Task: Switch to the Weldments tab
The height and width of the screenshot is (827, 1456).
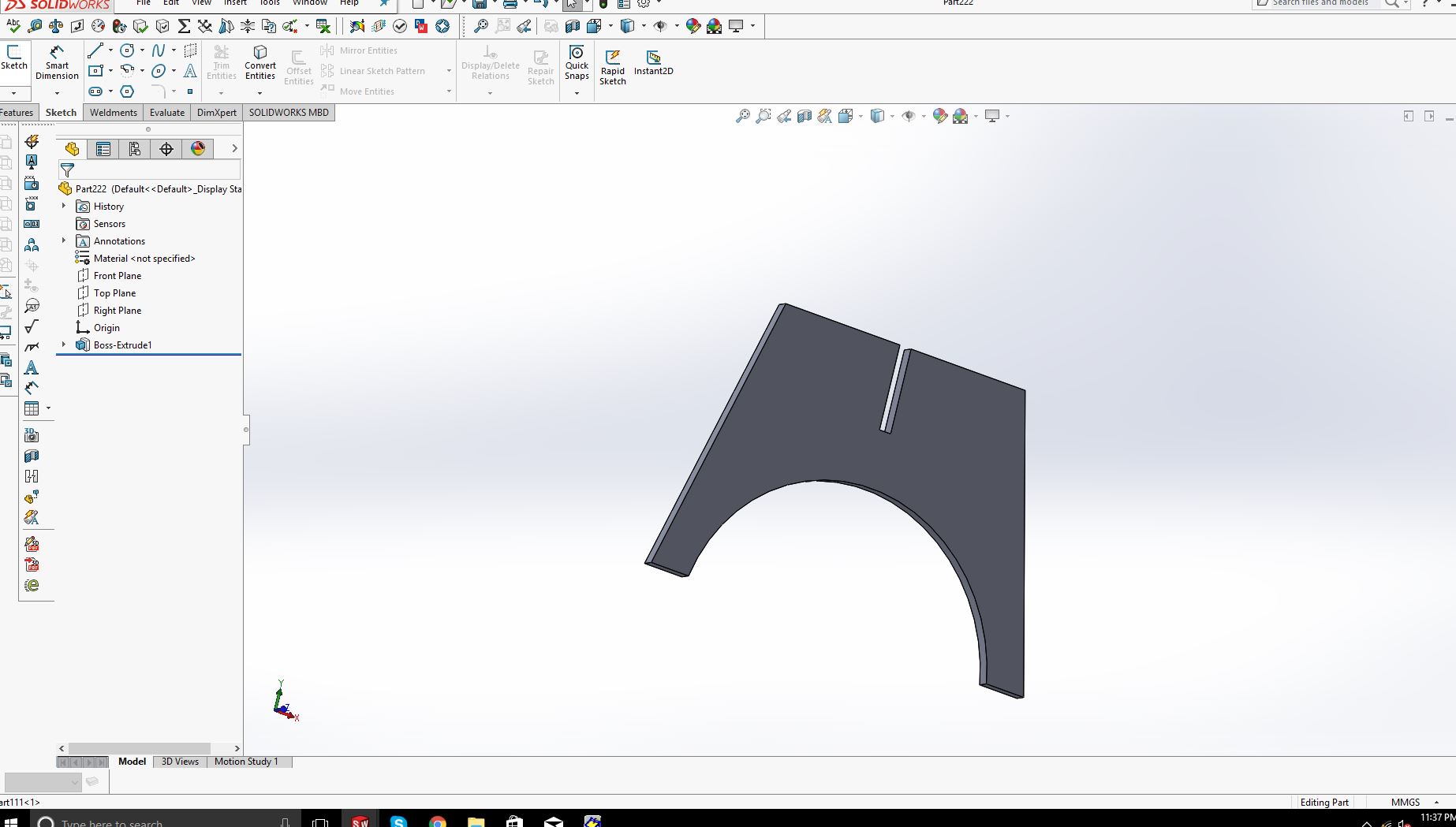Action: (x=114, y=113)
